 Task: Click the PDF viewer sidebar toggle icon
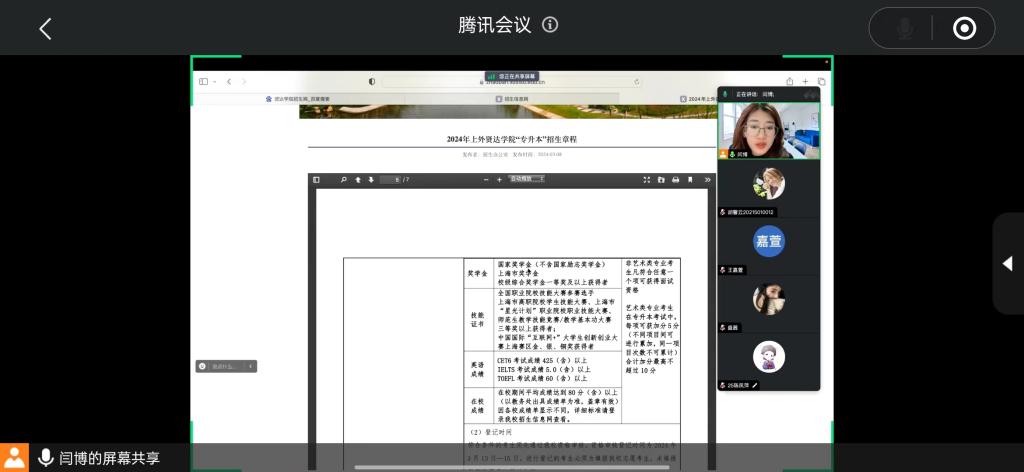[x=317, y=180]
